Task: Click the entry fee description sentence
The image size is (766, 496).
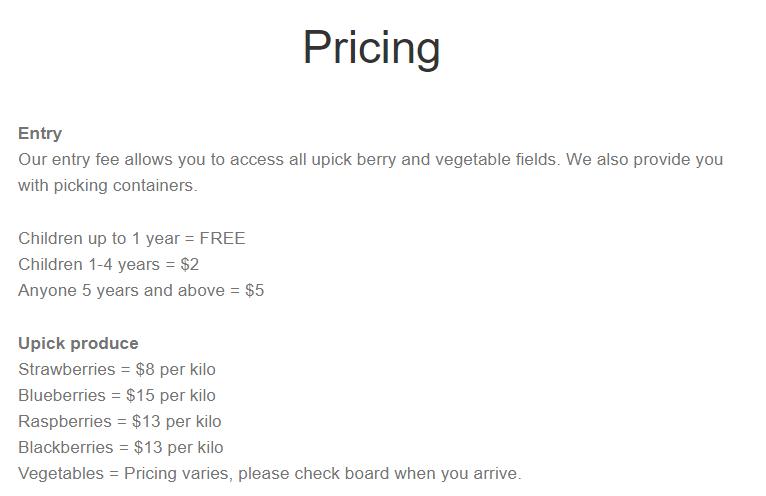Action: 289,159
